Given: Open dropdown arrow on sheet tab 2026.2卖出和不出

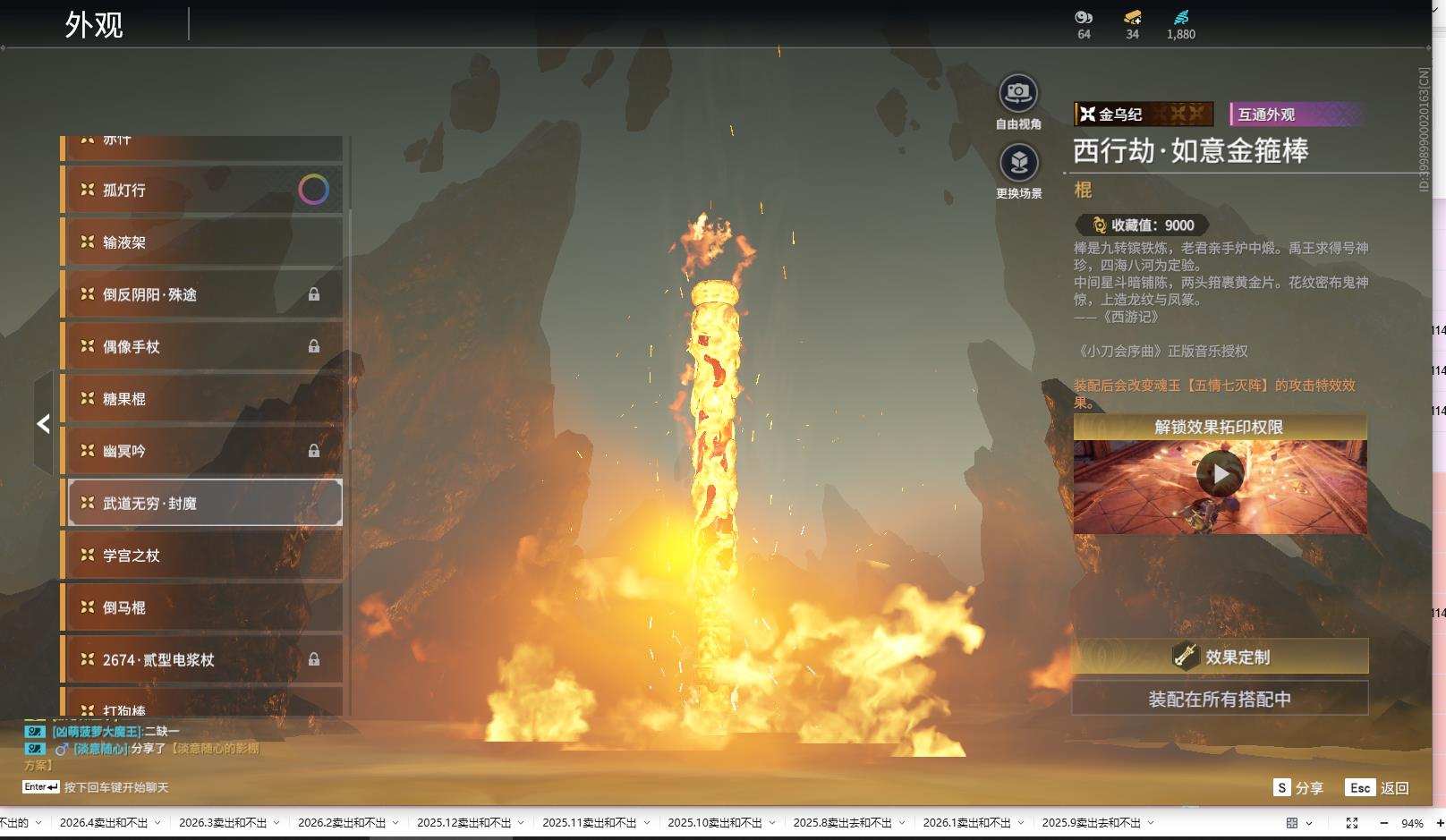Looking at the screenshot, I should [x=396, y=823].
